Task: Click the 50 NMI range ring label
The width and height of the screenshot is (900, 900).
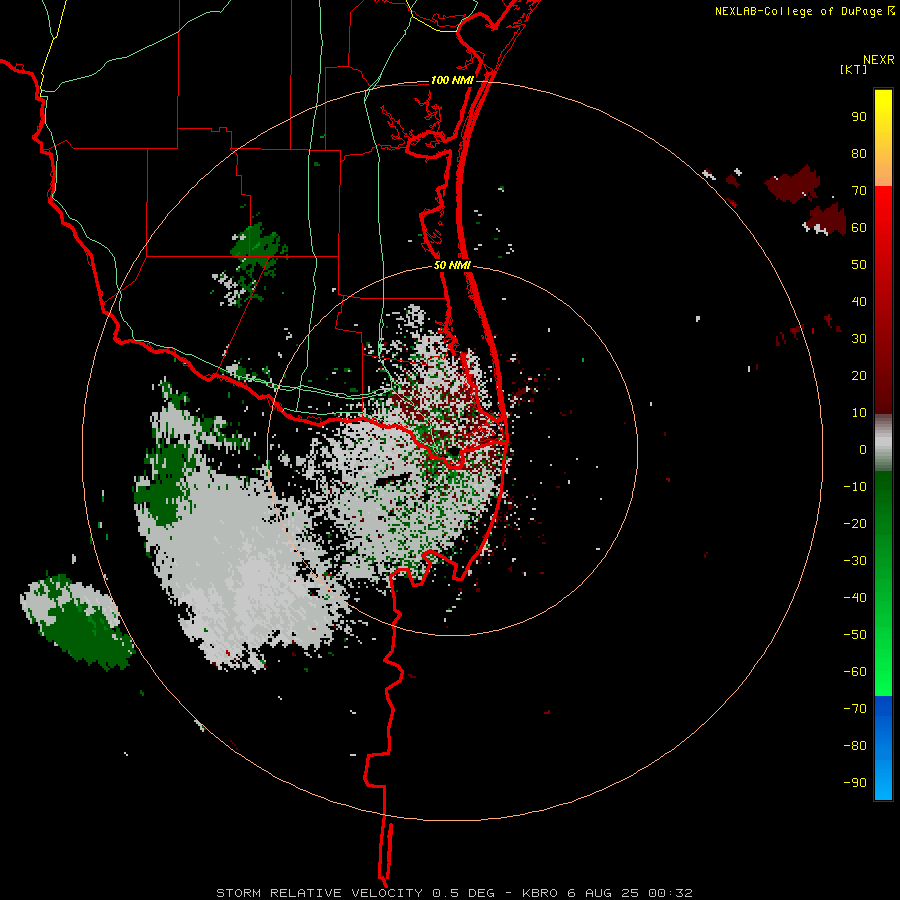Action: pos(452,265)
